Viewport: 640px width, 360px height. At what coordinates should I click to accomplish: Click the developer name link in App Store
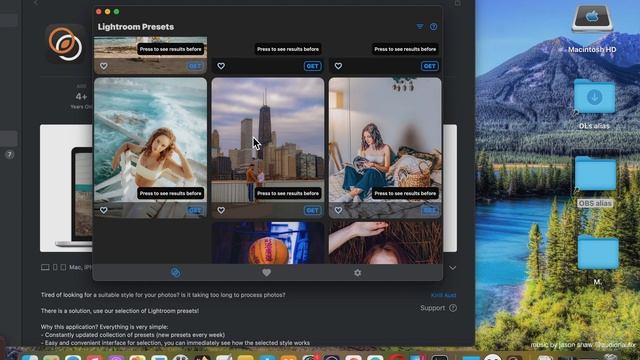[x=443, y=295]
